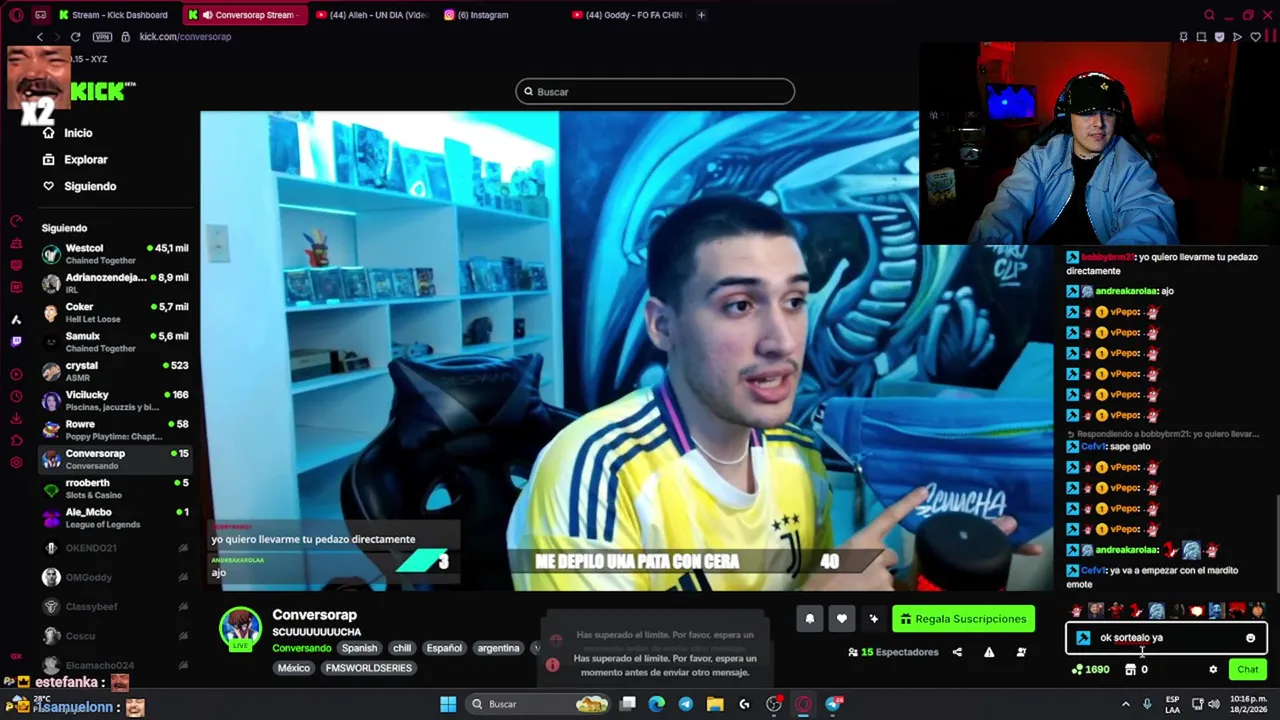
Task: Focus the Buscar search field on Kick
Action: tap(655, 91)
